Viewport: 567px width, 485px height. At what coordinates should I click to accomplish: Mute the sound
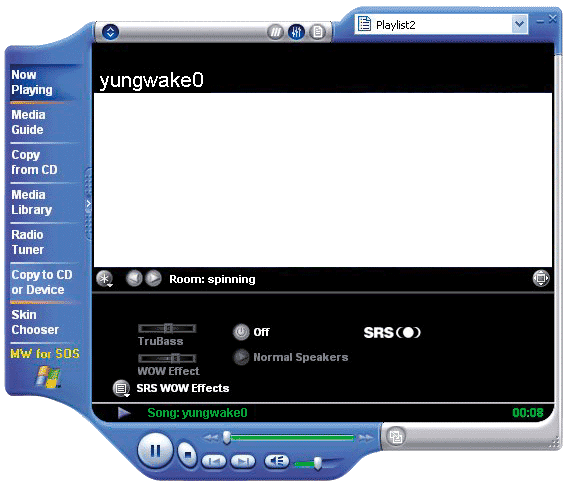click(277, 461)
